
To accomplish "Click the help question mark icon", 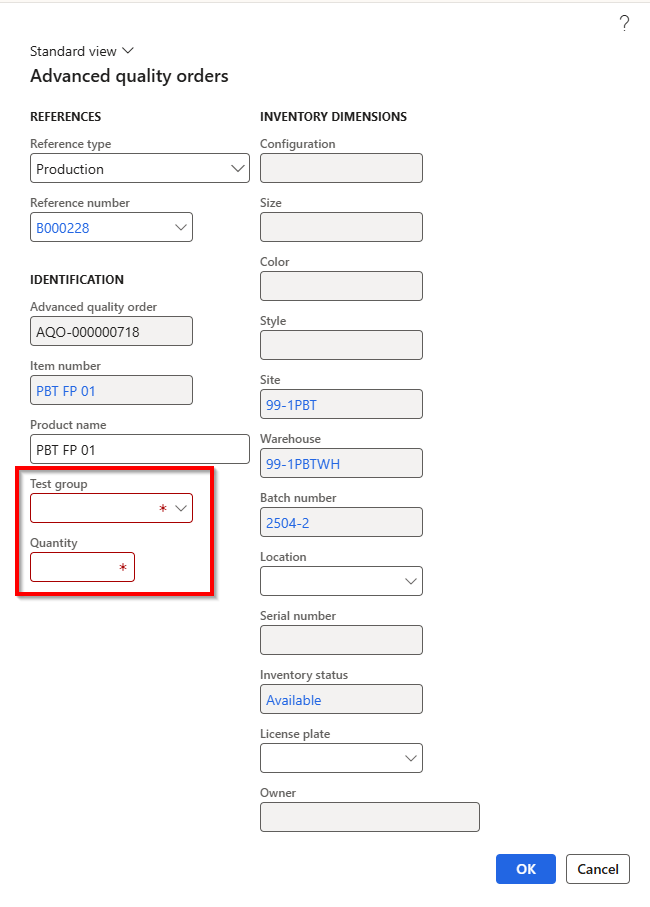I will click(624, 23).
